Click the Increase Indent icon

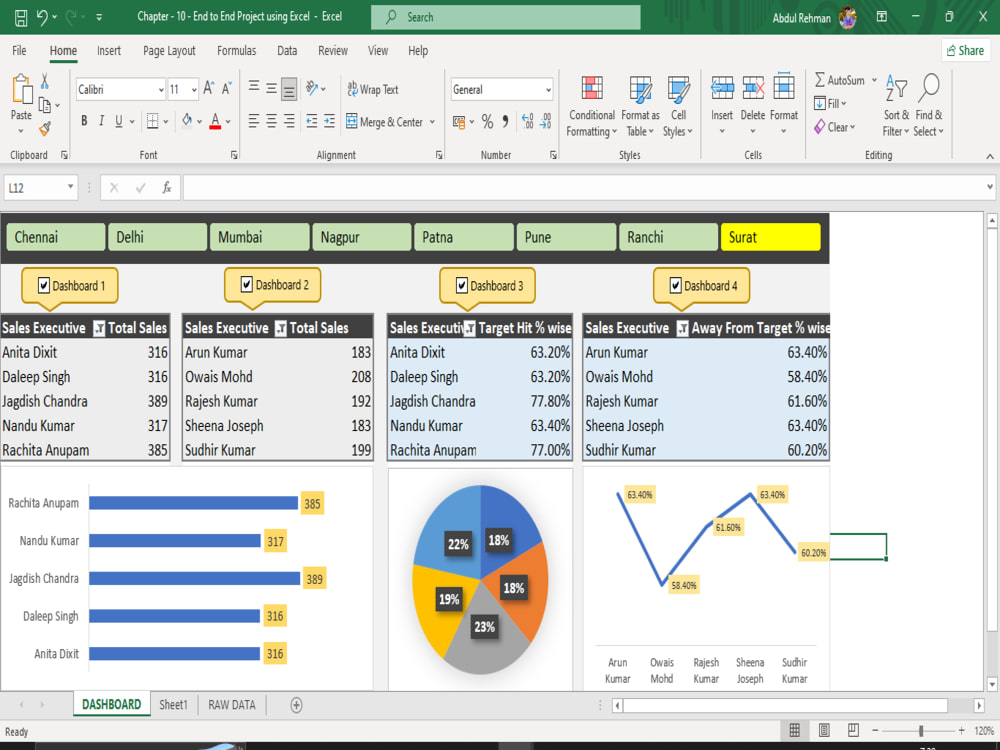pos(329,121)
